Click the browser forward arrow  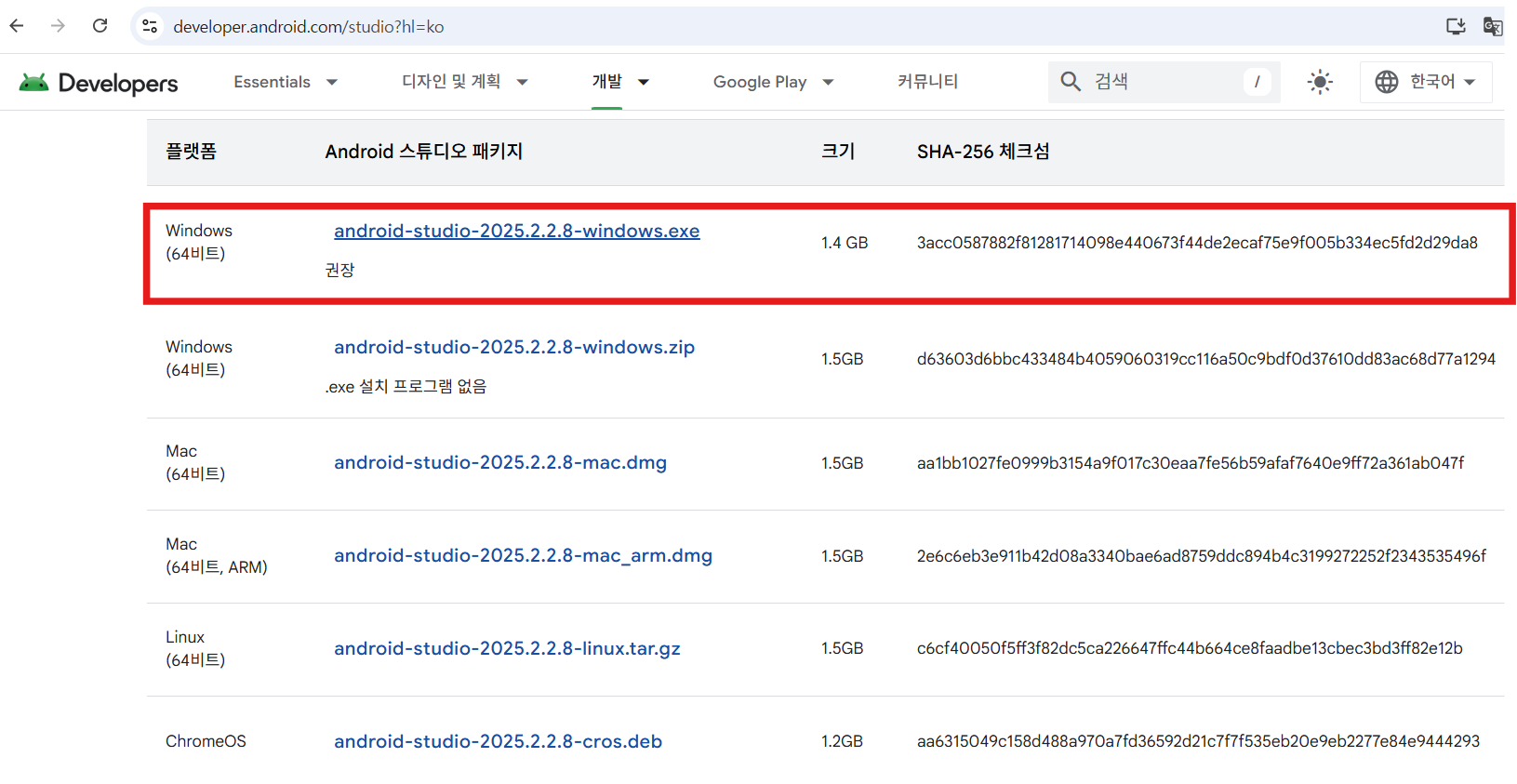click(58, 26)
